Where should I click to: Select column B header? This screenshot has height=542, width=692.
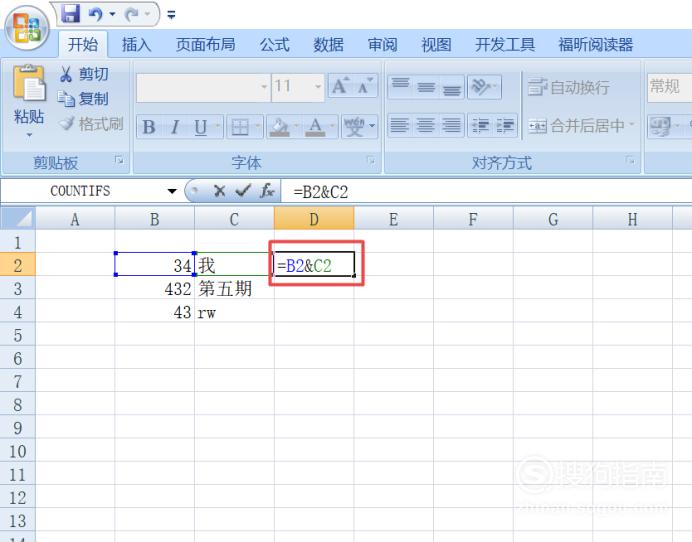(x=154, y=219)
